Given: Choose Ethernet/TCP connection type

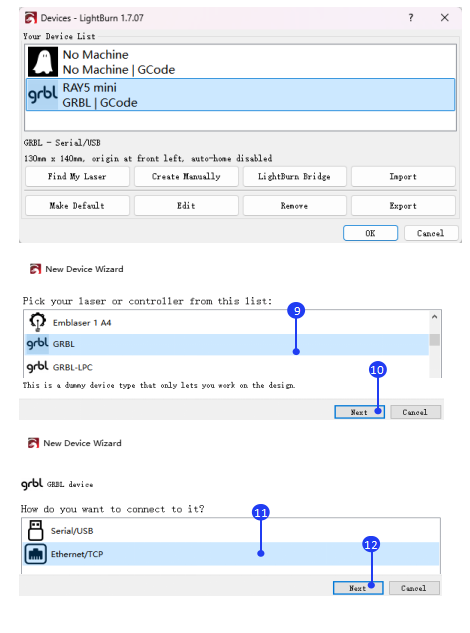Looking at the screenshot, I should click(231, 554).
